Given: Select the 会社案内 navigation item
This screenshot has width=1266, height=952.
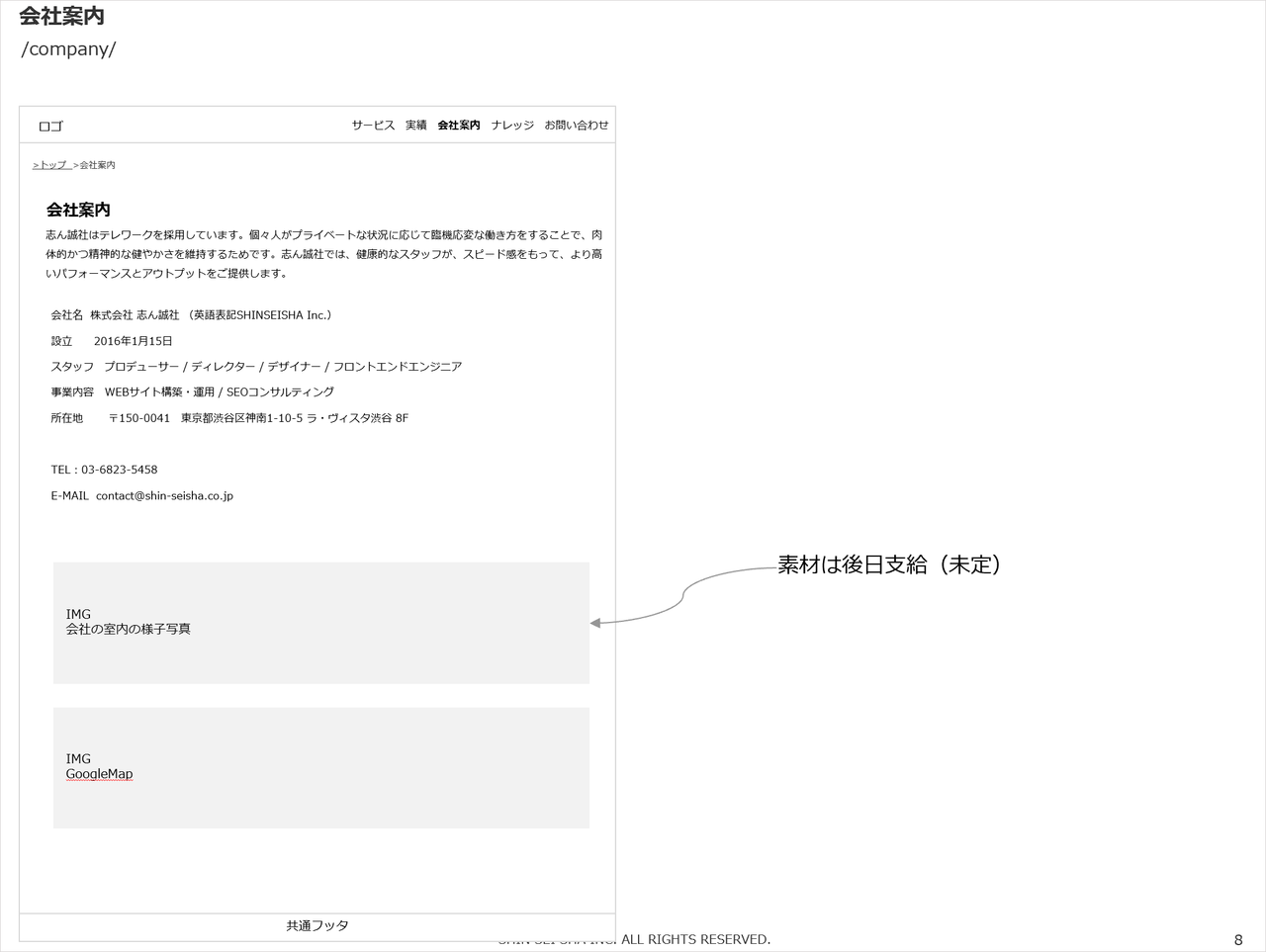Looking at the screenshot, I should pos(459,126).
